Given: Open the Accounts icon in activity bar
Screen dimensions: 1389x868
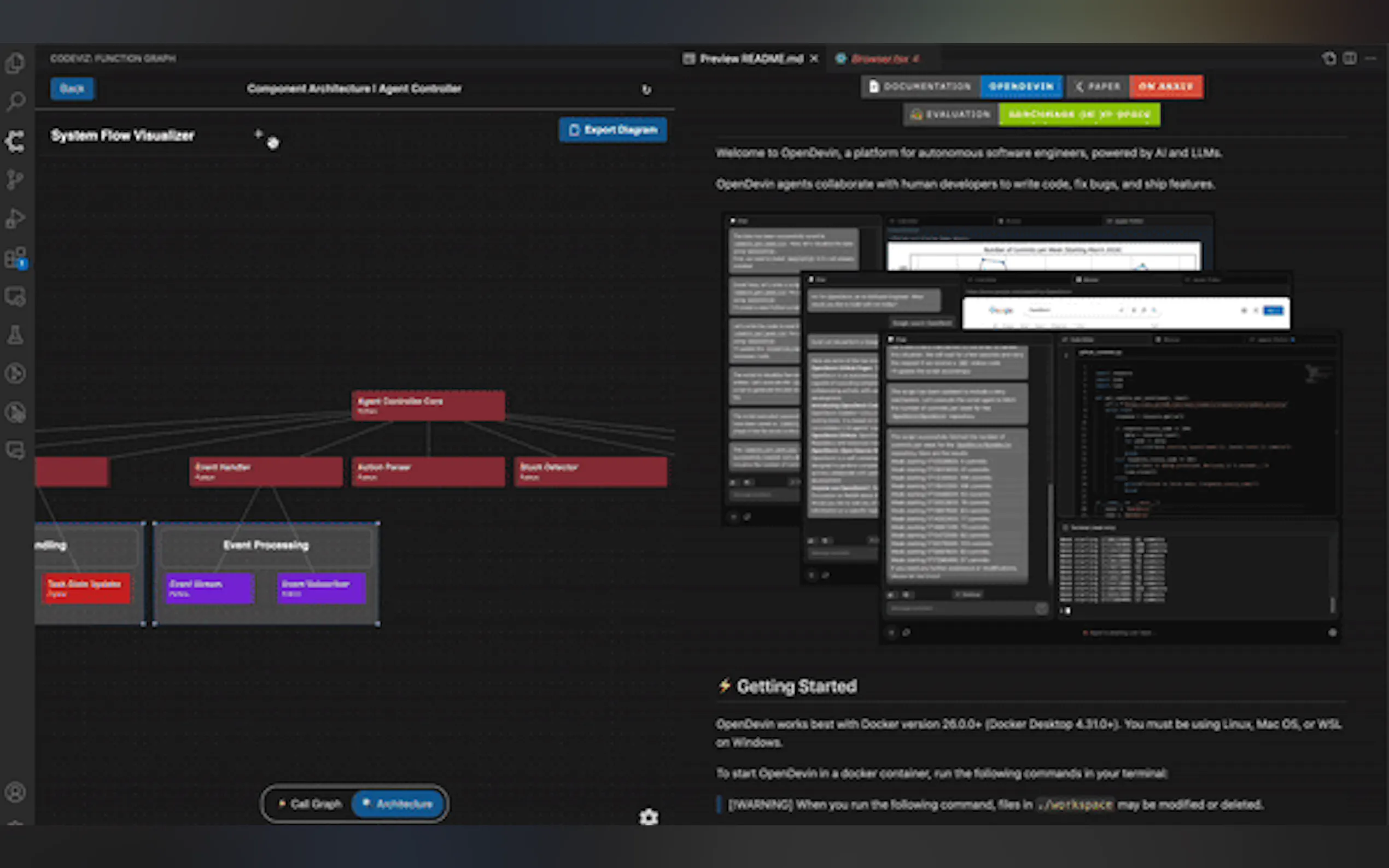Looking at the screenshot, I should pyautogui.click(x=15, y=792).
